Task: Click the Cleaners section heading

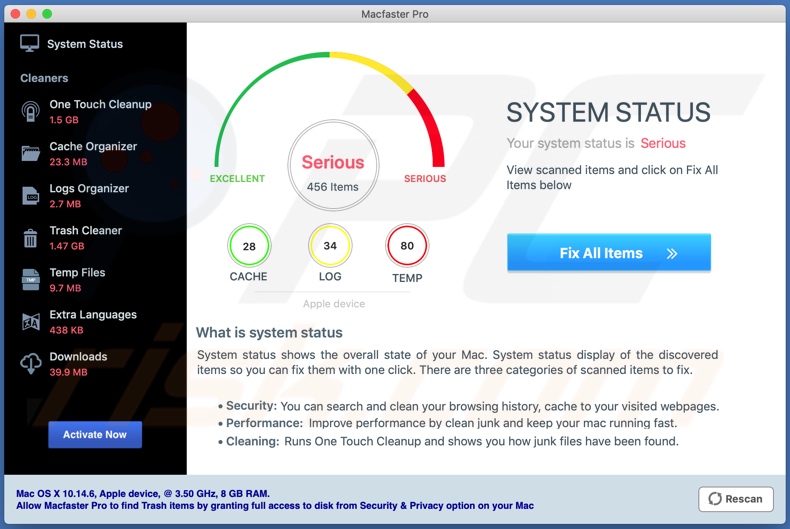Action: 44,78
